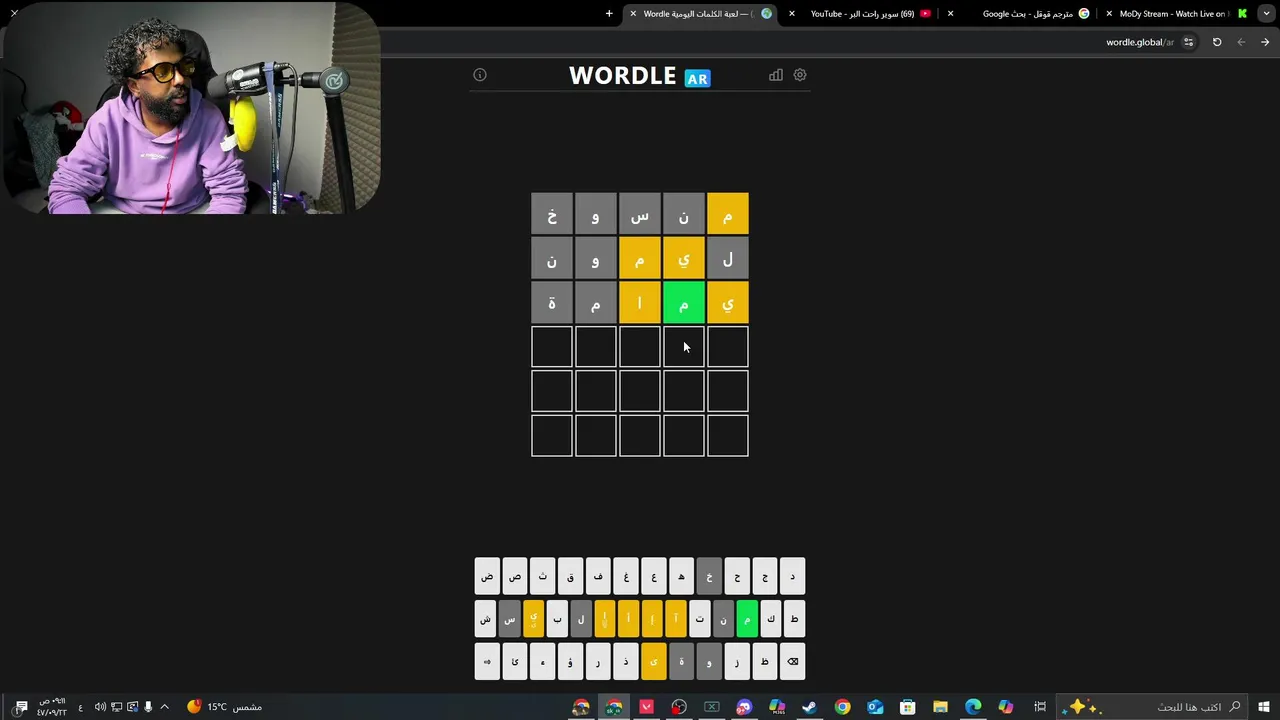Open a new browser tab
The image size is (1280, 720).
click(609, 14)
